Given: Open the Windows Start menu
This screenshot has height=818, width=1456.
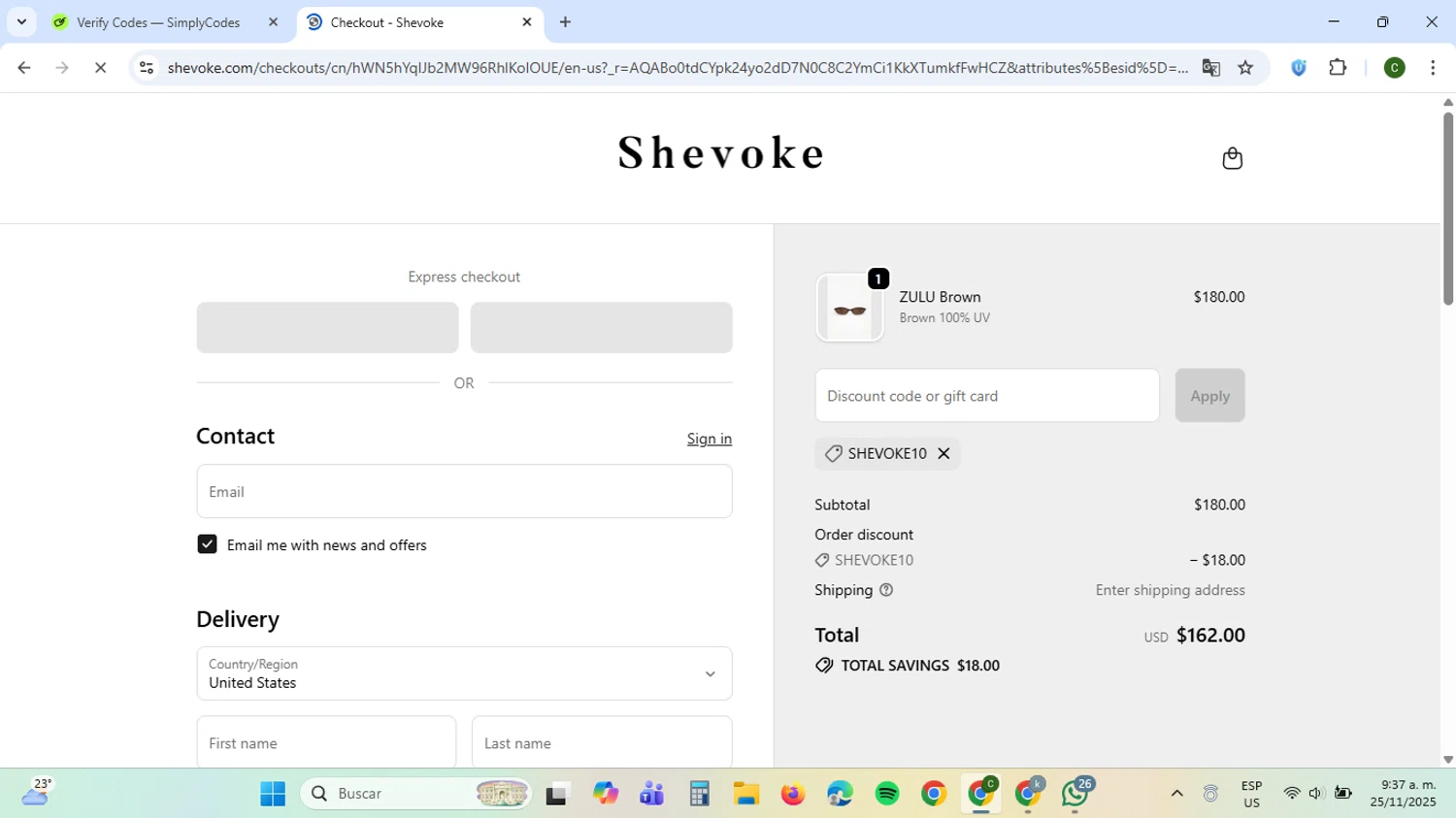Looking at the screenshot, I should click(273, 794).
